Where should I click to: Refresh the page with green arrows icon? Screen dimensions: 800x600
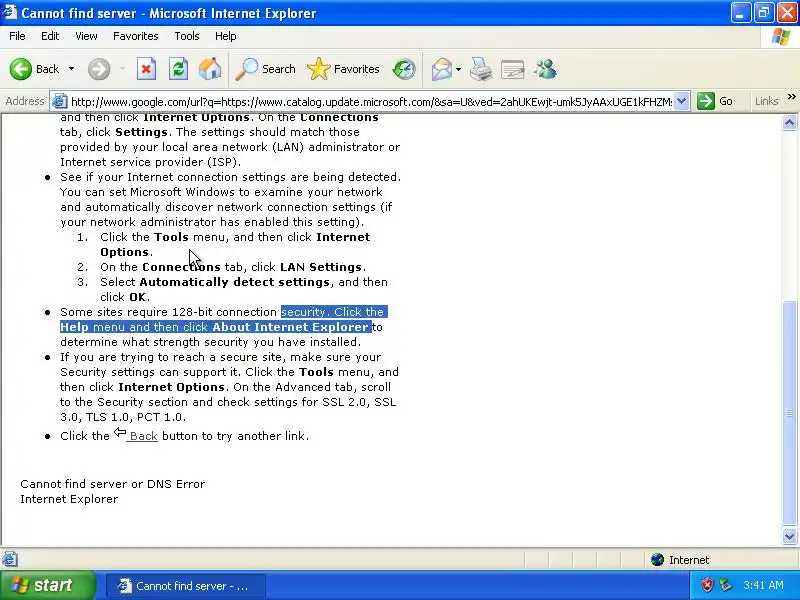(x=179, y=69)
